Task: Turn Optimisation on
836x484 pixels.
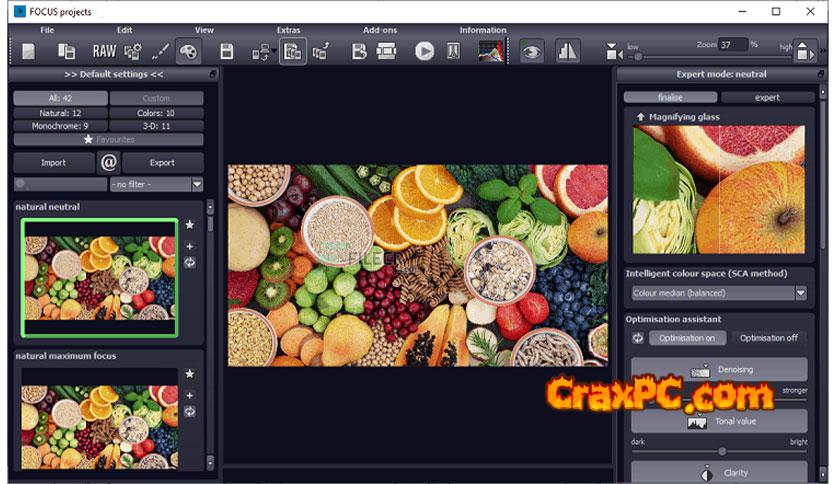Action: pyautogui.click(x=685, y=338)
